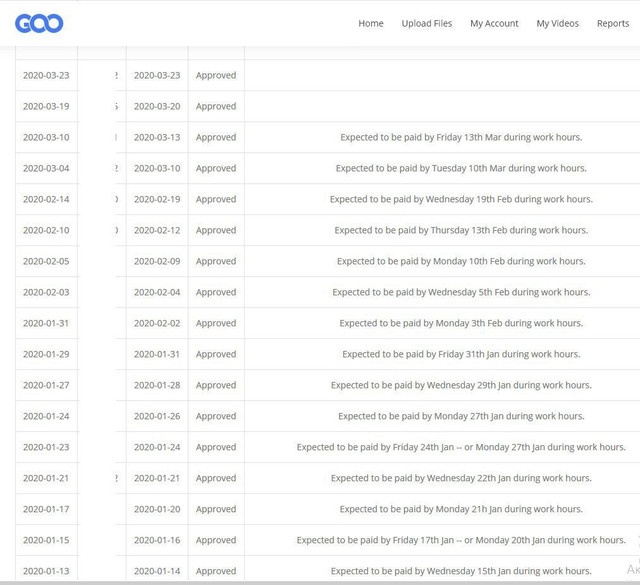Select Approved status in 2020-01-17 row
This screenshot has height=585, width=640.
pyautogui.click(x=216, y=509)
